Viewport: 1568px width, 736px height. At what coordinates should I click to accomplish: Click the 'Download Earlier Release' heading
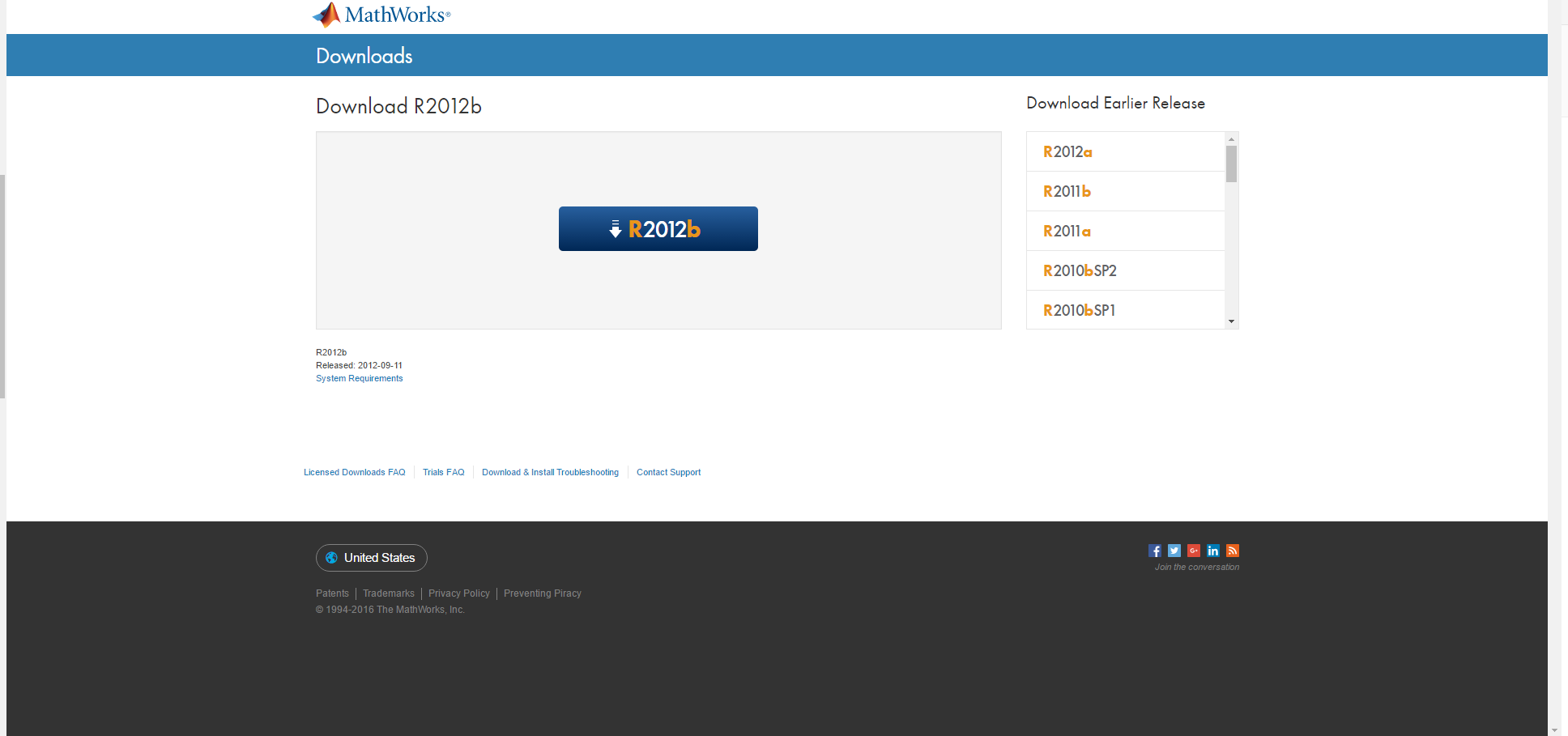(1115, 103)
